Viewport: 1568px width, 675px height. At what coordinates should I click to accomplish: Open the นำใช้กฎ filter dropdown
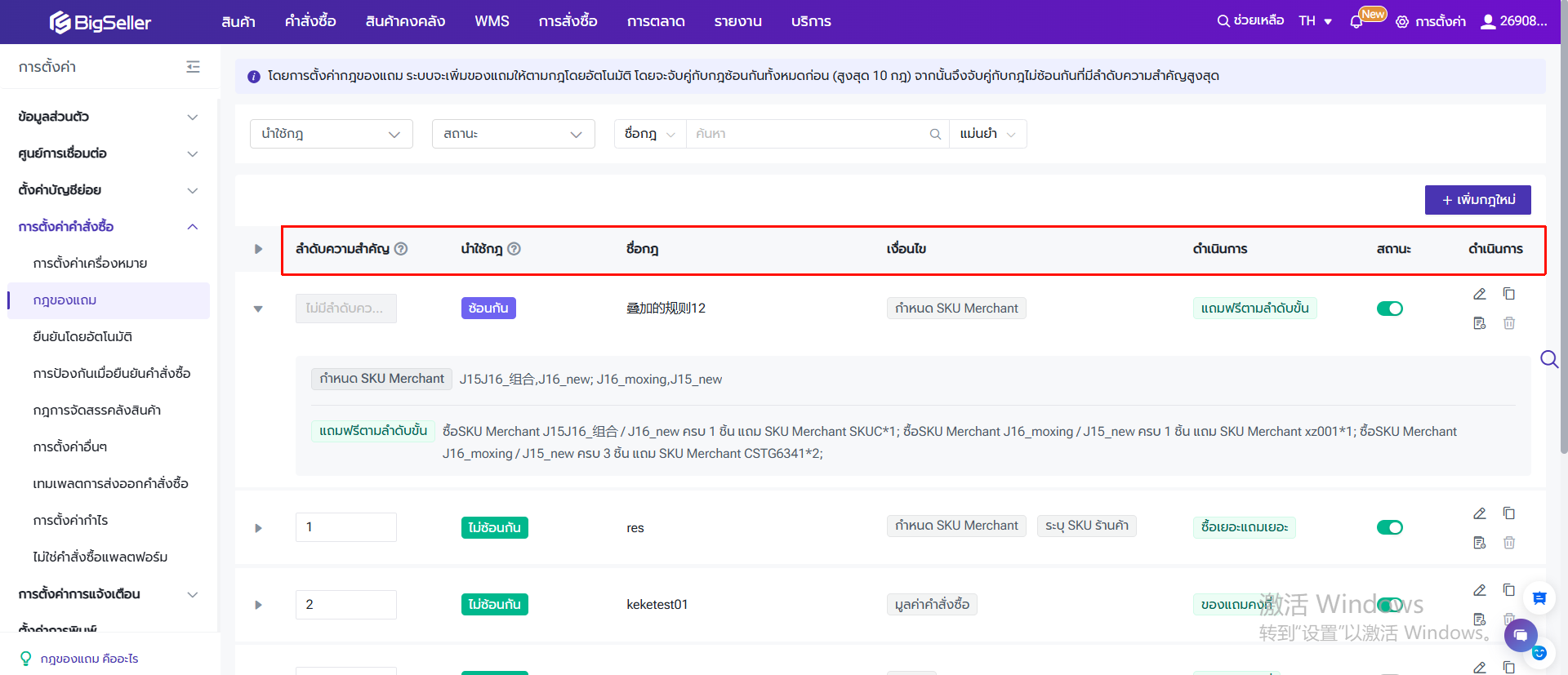[331, 134]
